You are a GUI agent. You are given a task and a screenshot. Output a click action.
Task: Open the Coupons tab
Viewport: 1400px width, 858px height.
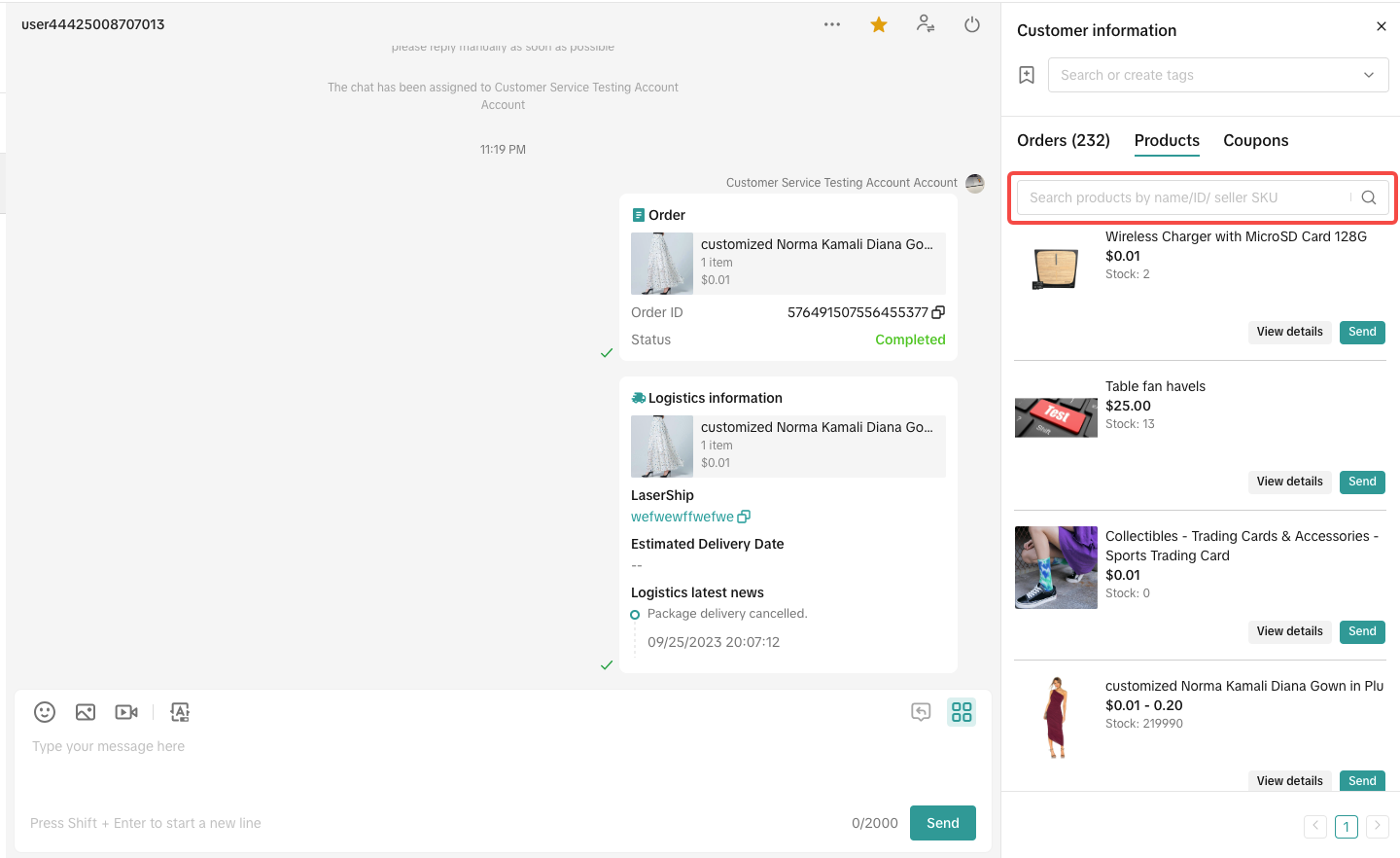tap(1255, 140)
